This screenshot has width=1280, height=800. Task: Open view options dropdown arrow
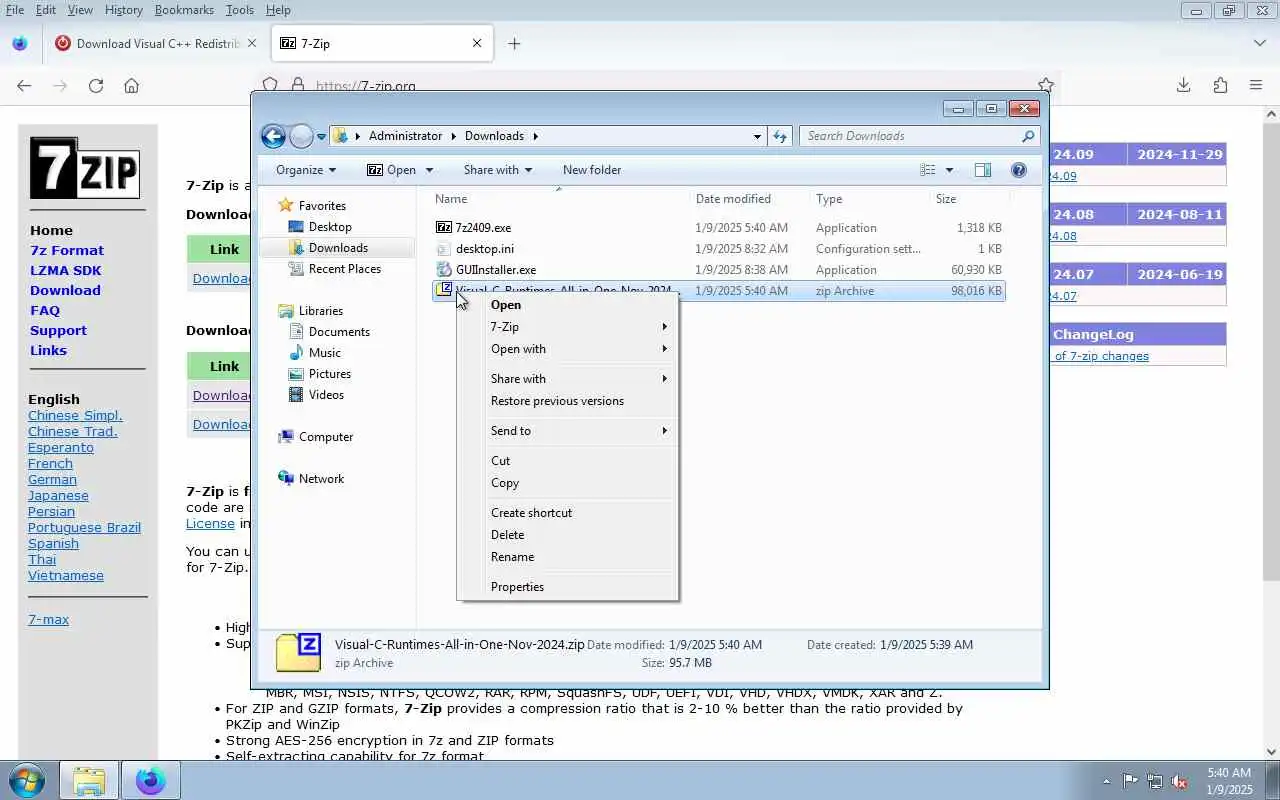949,170
